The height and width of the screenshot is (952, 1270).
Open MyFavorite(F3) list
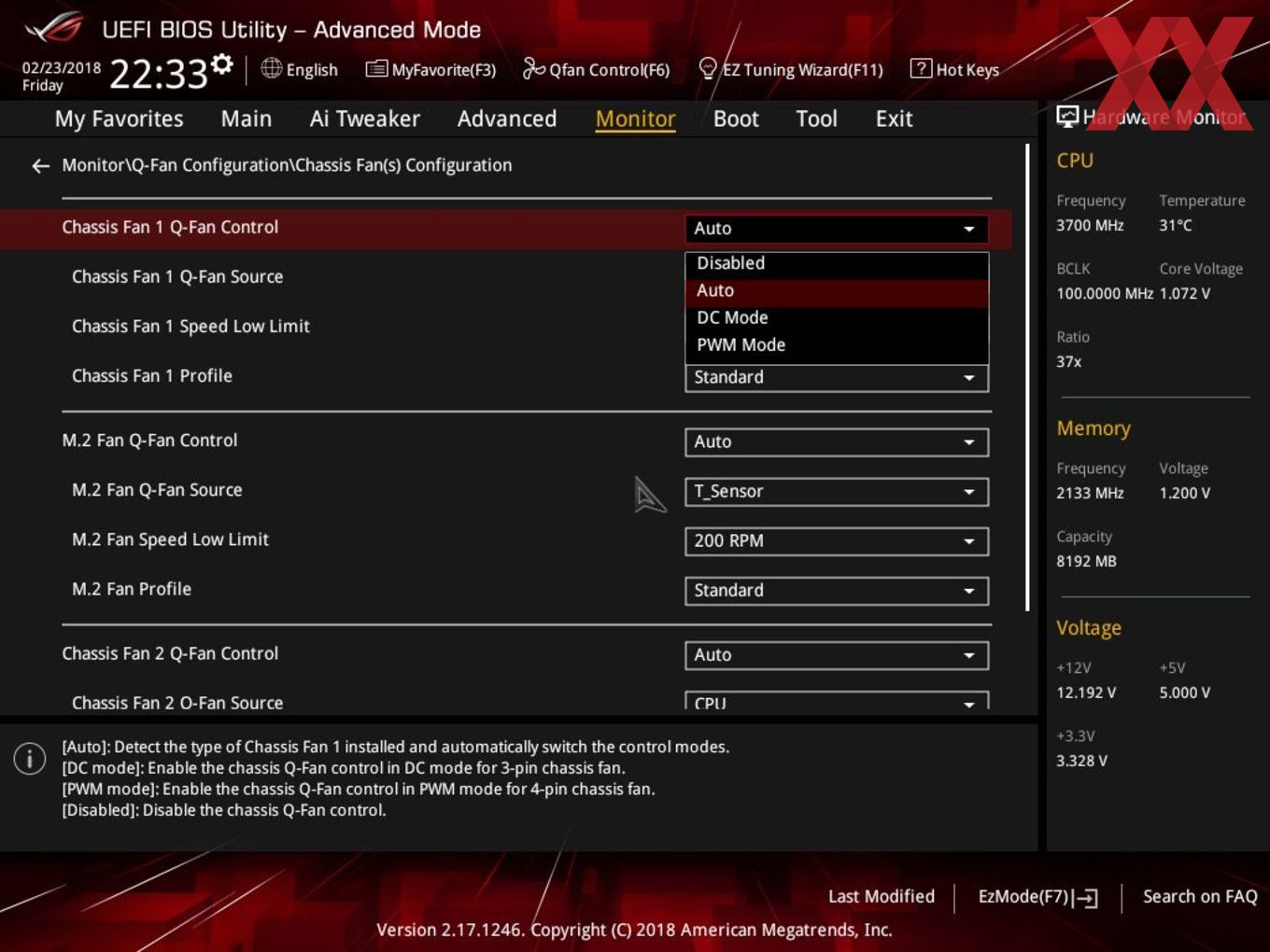tap(430, 69)
